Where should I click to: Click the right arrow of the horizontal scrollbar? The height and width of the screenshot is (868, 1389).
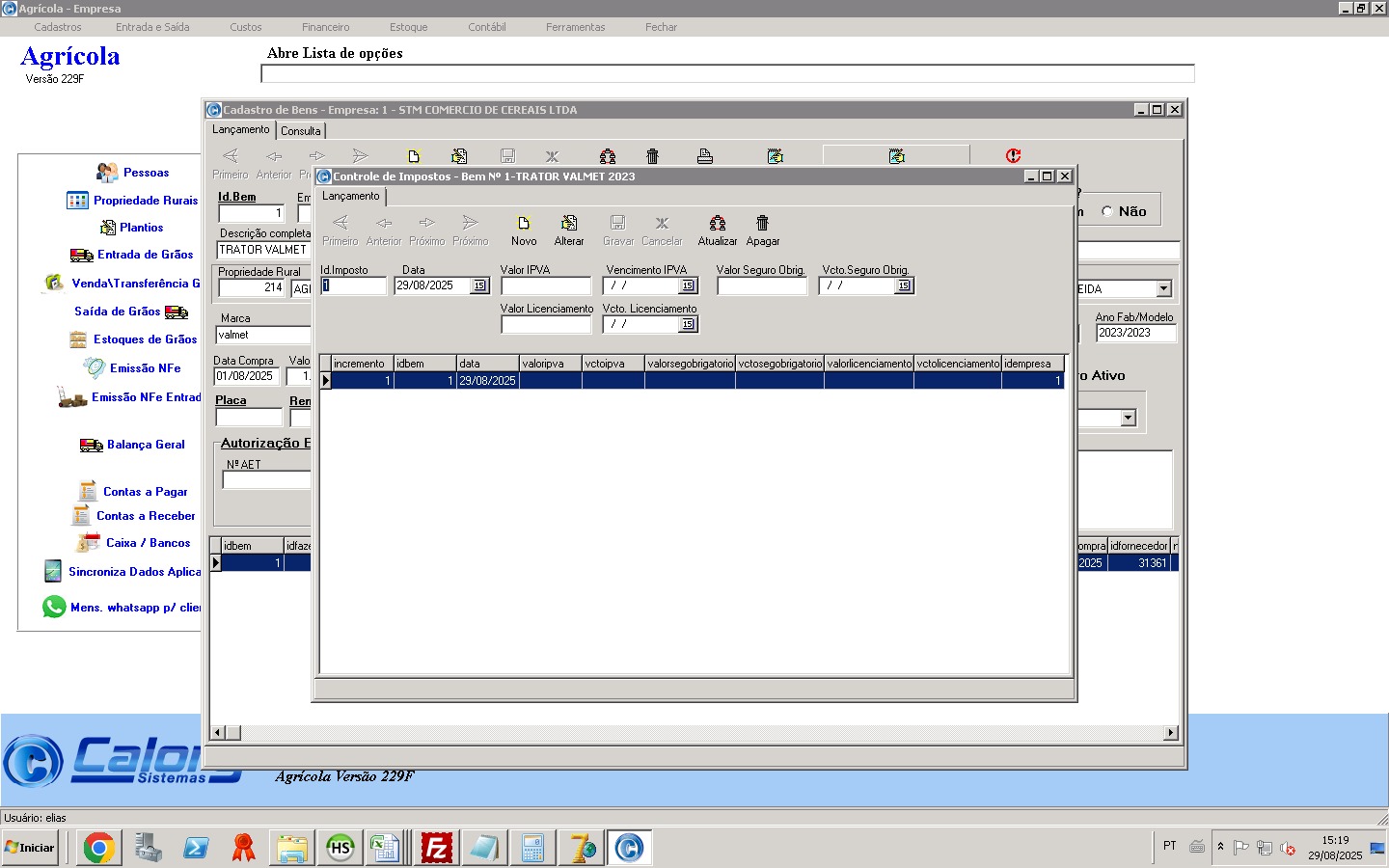point(1171,733)
